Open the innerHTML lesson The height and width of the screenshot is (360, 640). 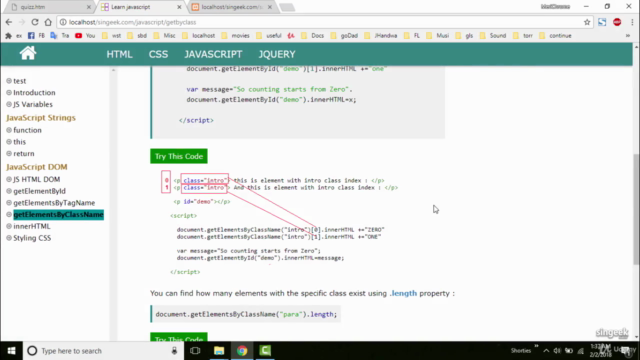coord(31,227)
